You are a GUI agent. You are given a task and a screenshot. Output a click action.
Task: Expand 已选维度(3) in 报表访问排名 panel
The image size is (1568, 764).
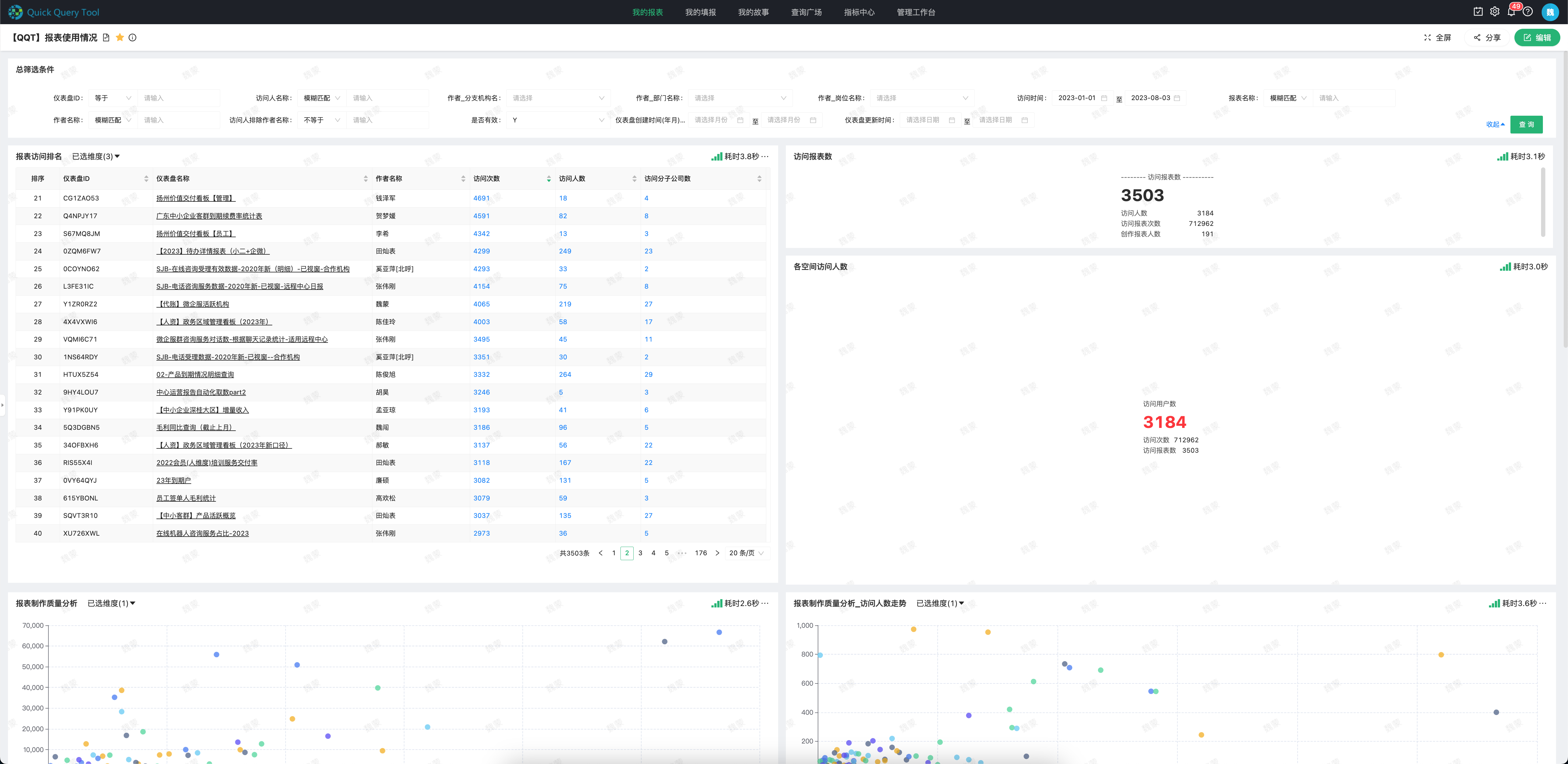pos(96,157)
